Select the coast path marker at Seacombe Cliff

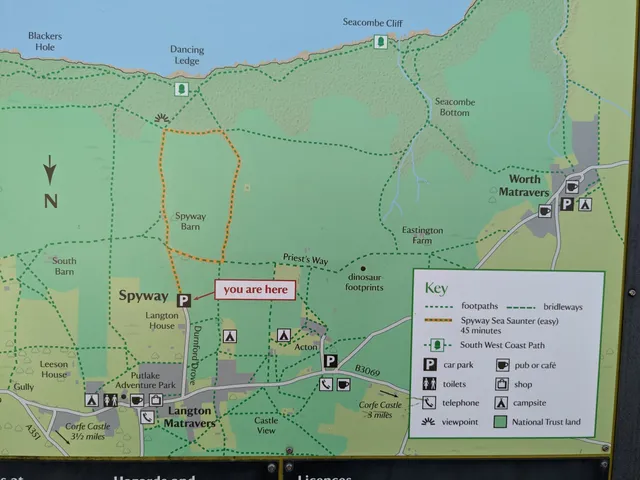[380, 42]
